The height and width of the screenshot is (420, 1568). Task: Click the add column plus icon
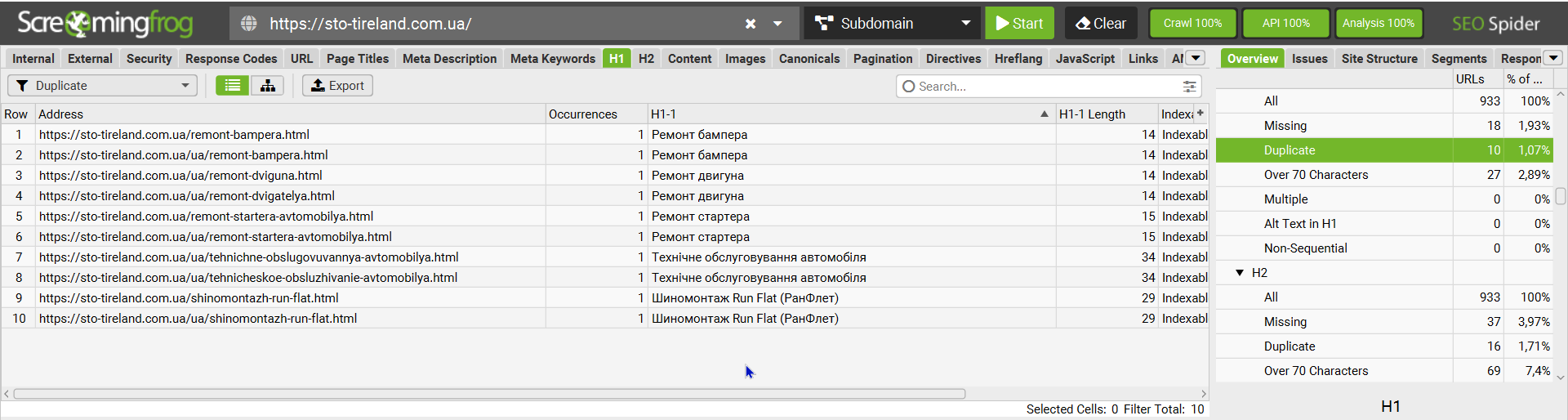(1200, 114)
